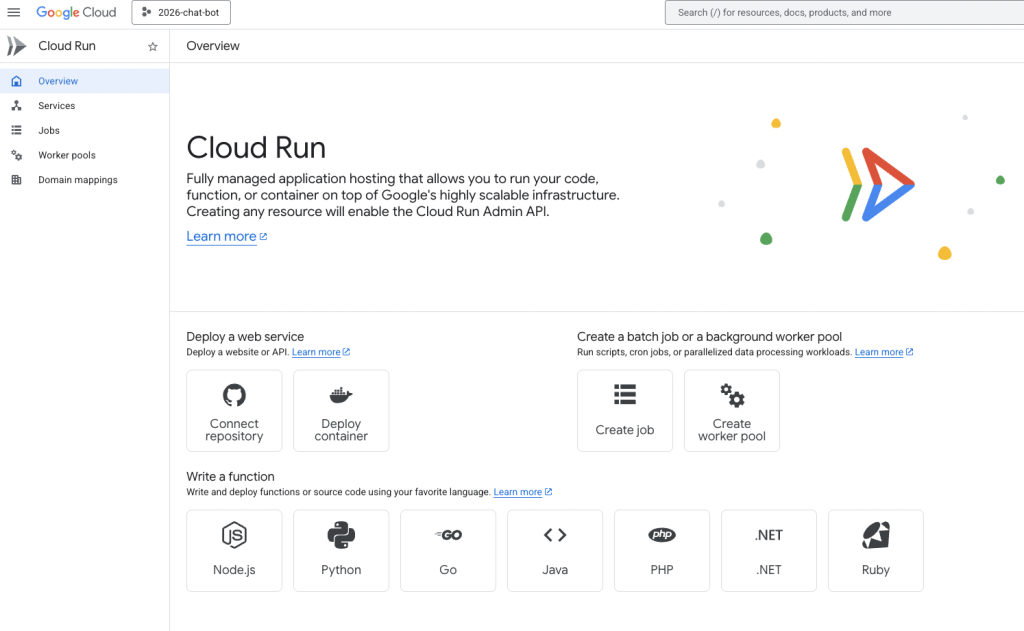This screenshot has height=631, width=1024.
Task: Choose the .NET function card
Action: (x=769, y=551)
